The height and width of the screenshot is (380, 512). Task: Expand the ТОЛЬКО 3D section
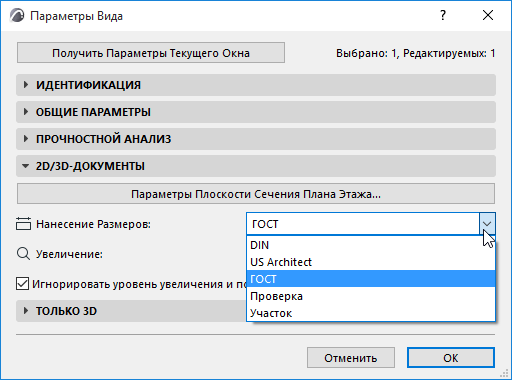[x=132, y=311]
